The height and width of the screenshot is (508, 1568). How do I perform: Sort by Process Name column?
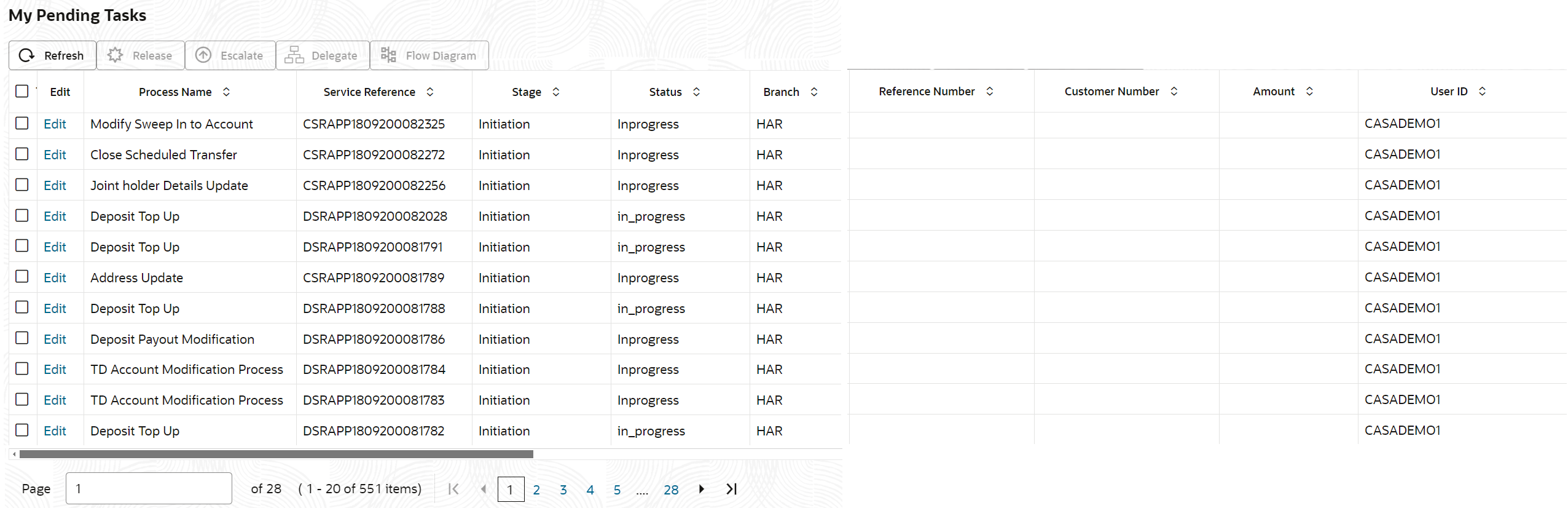coord(227,92)
